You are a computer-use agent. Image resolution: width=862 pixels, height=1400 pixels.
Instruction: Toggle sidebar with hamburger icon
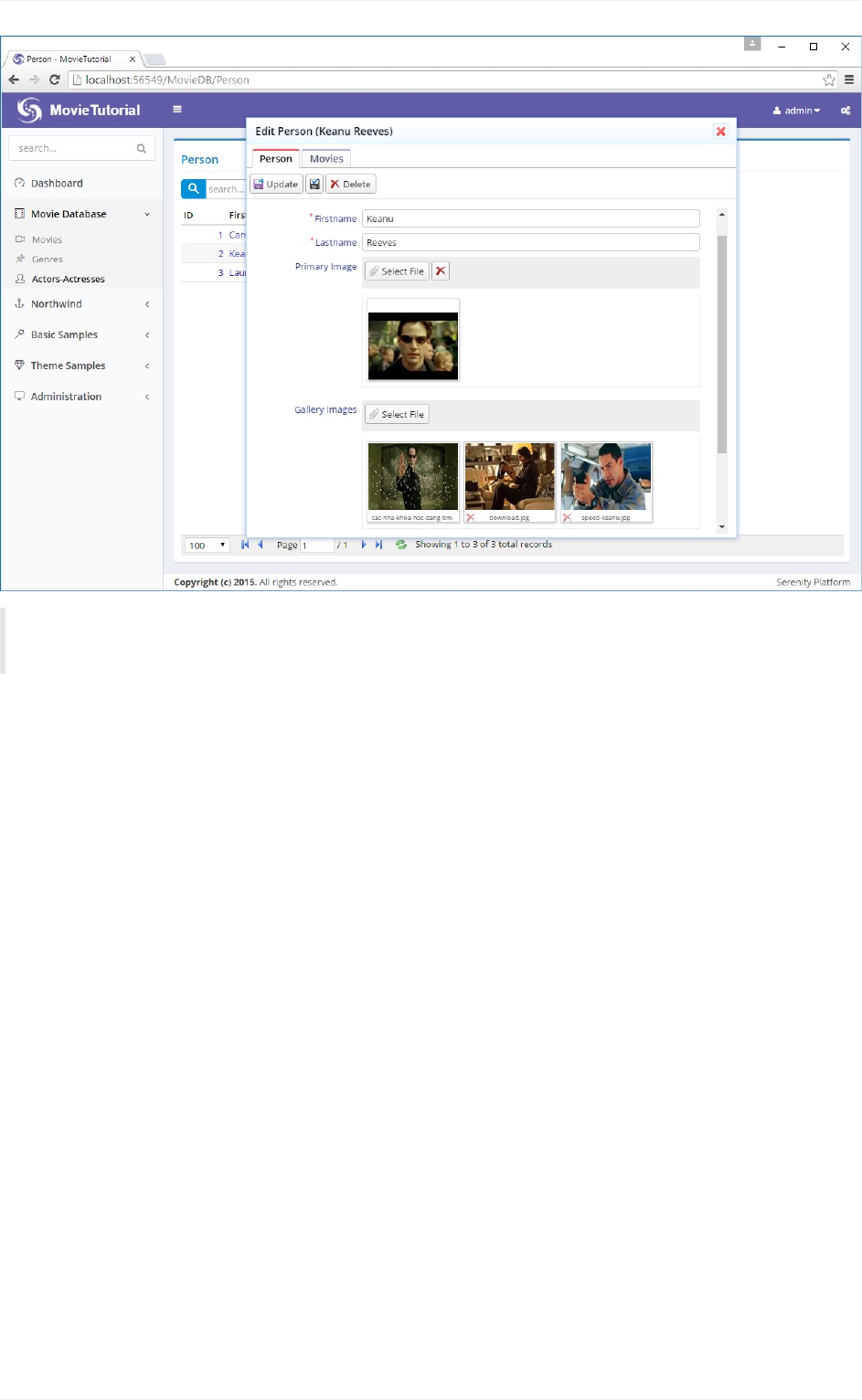click(x=177, y=110)
